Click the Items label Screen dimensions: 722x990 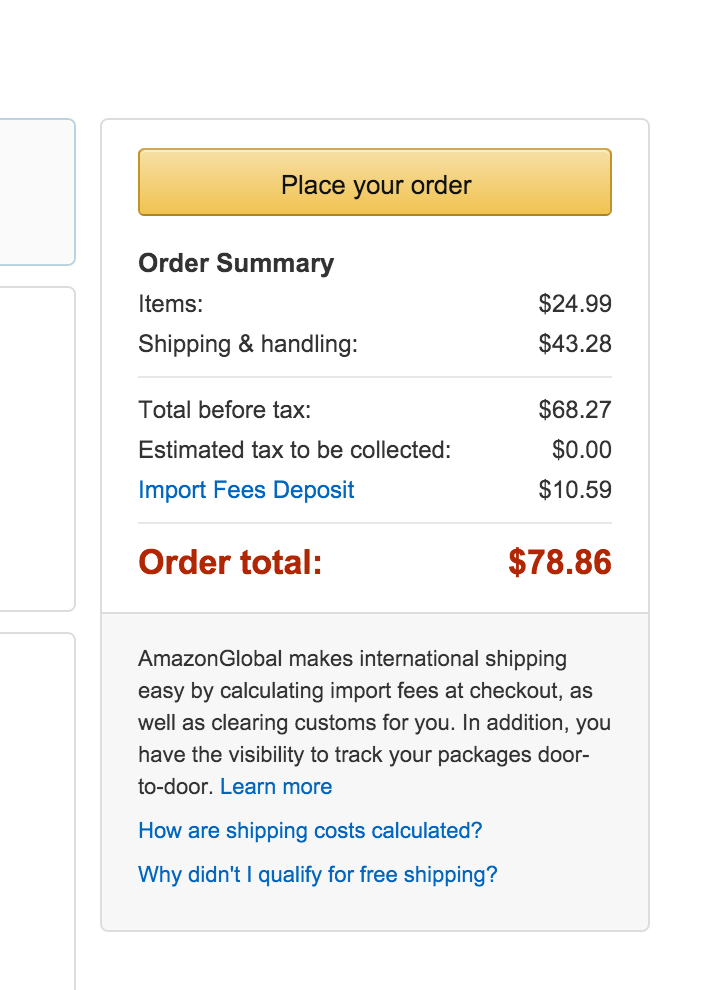tap(170, 304)
